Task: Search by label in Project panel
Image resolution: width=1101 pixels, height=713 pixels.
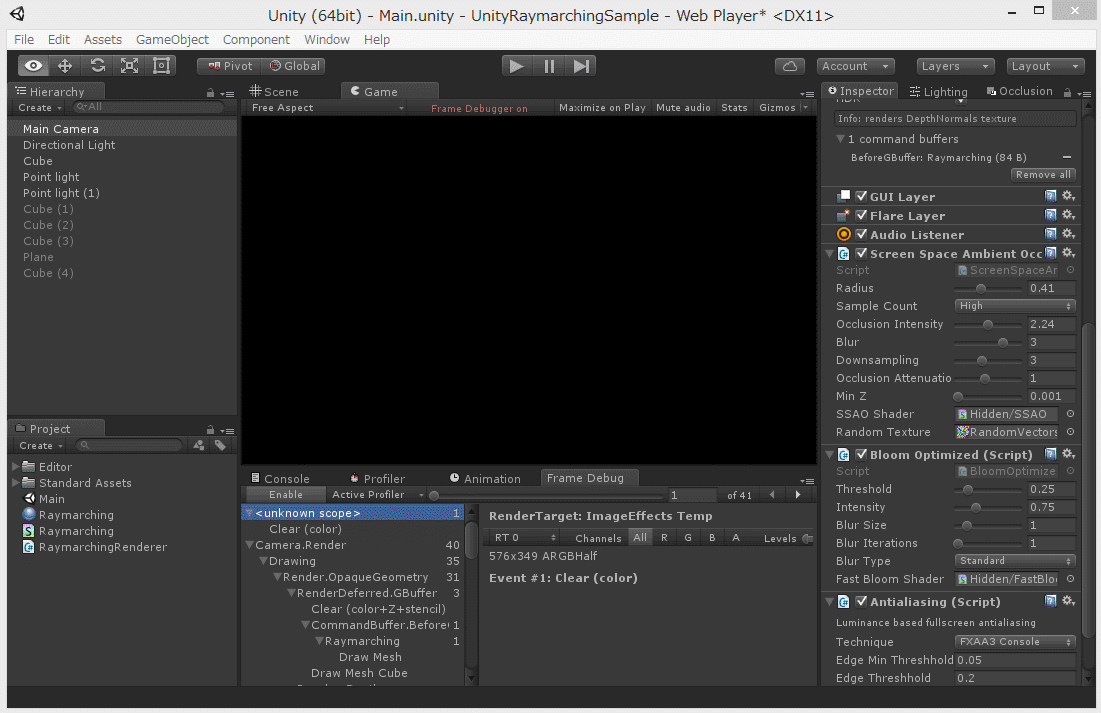Action: pos(220,445)
